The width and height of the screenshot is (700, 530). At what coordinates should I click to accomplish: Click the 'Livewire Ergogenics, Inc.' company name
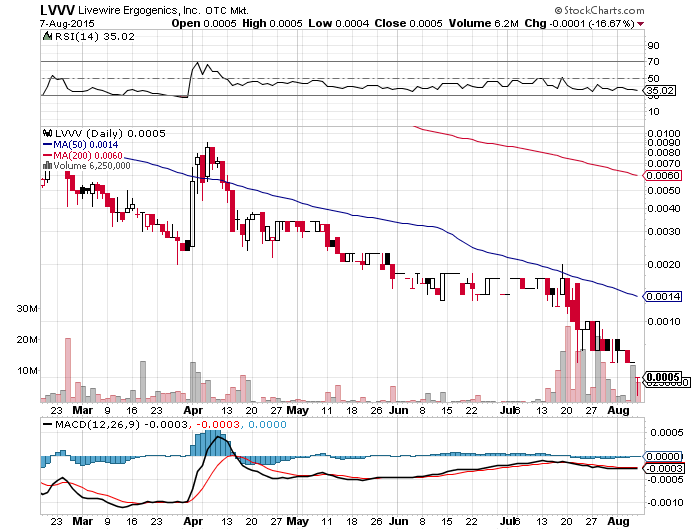tap(140, 10)
